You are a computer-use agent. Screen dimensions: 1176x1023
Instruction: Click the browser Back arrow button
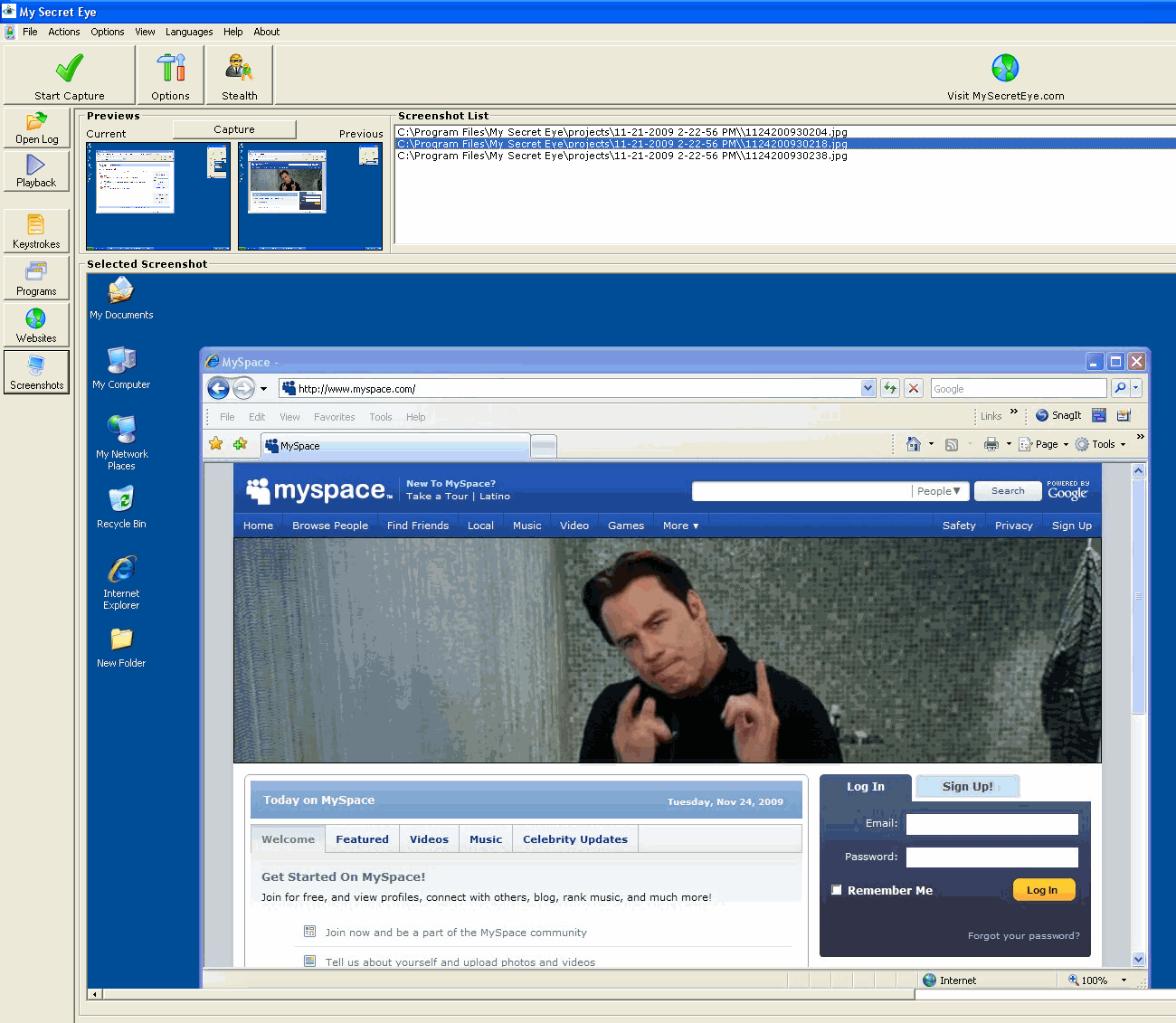[218, 388]
